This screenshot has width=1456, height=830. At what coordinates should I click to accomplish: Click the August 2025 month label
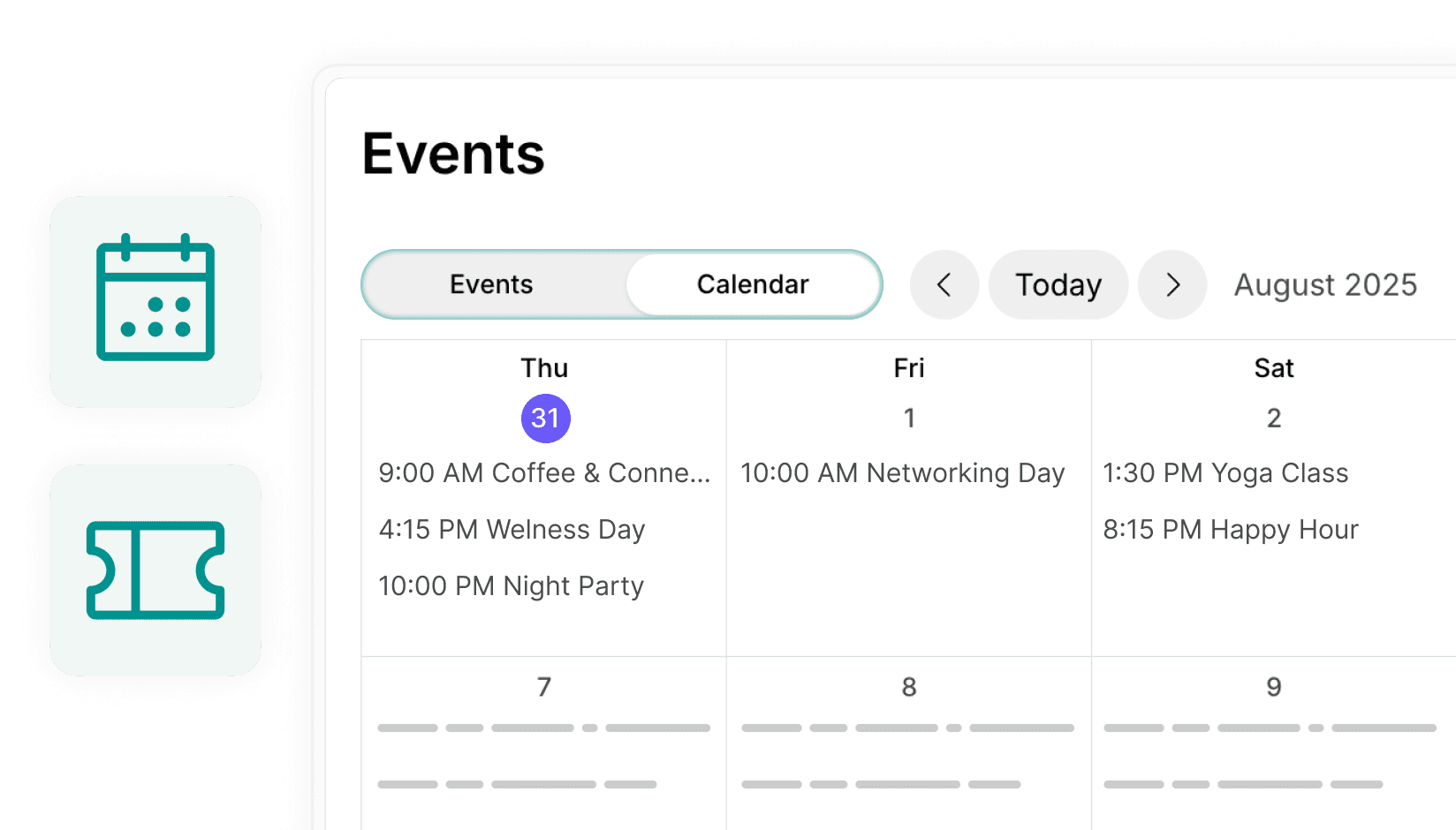1324,284
